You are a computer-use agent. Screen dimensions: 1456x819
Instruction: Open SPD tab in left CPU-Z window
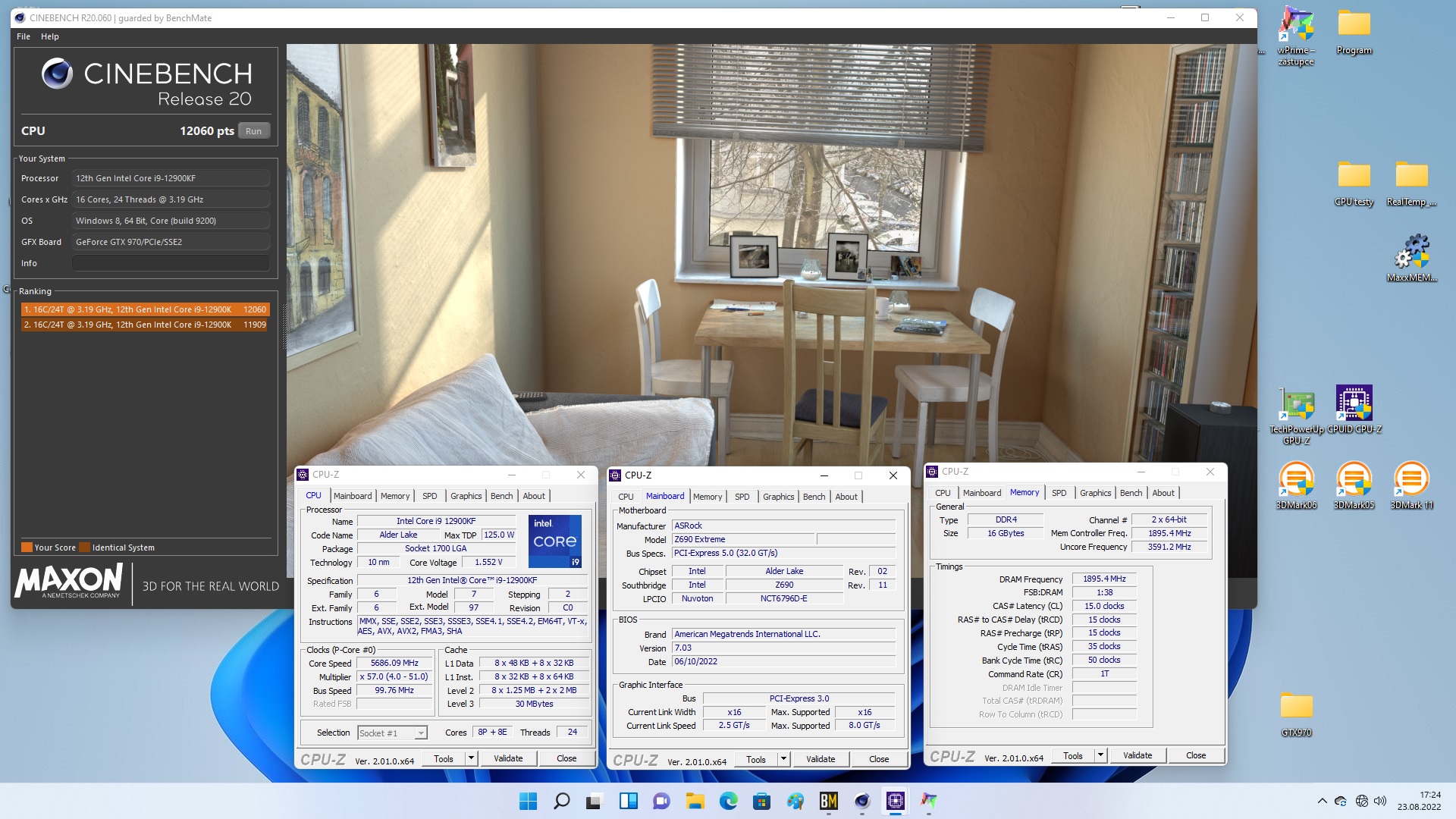click(429, 496)
